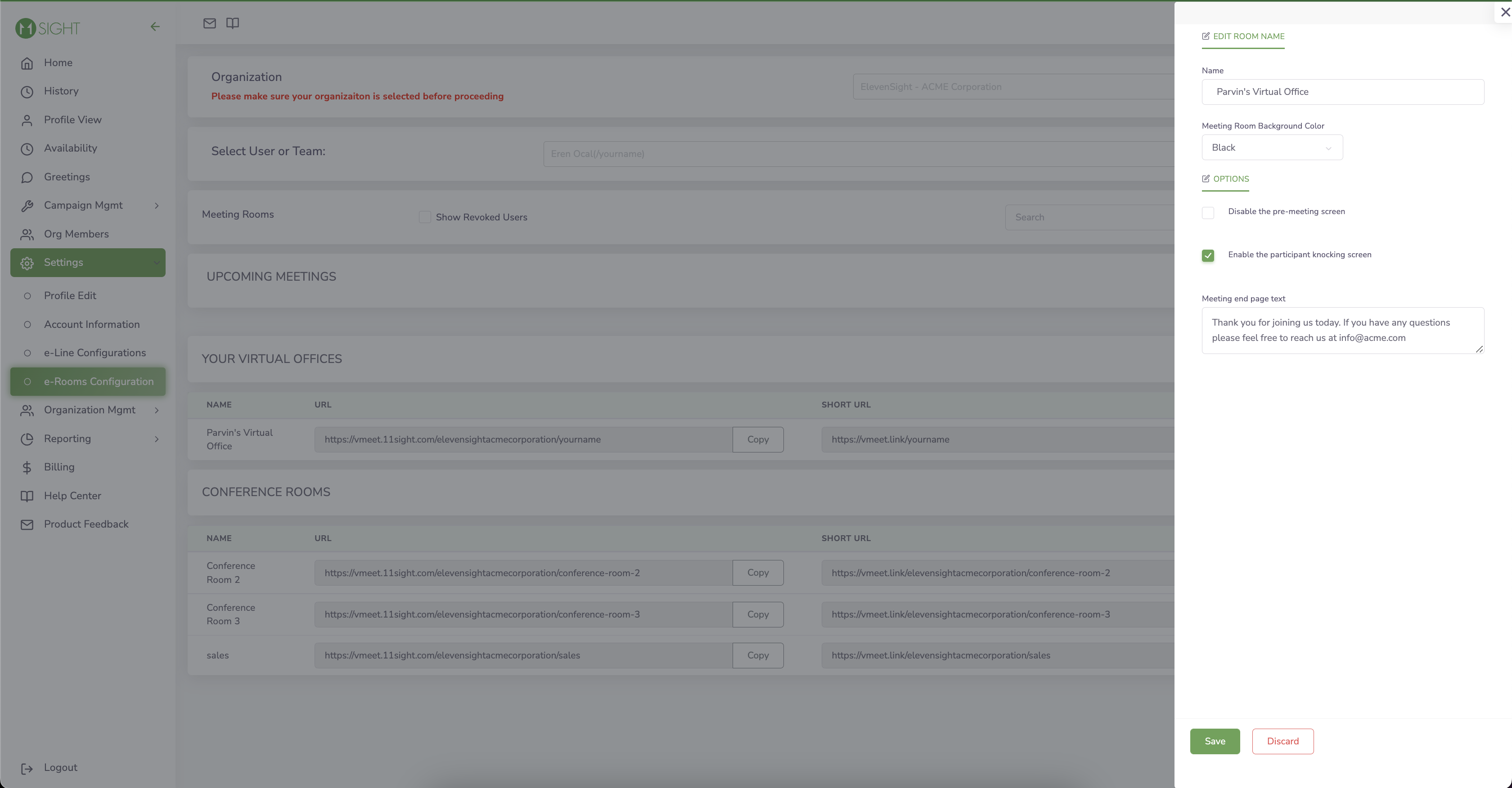This screenshot has width=1512, height=788.
Task: Discard the room changes
Action: click(1282, 741)
